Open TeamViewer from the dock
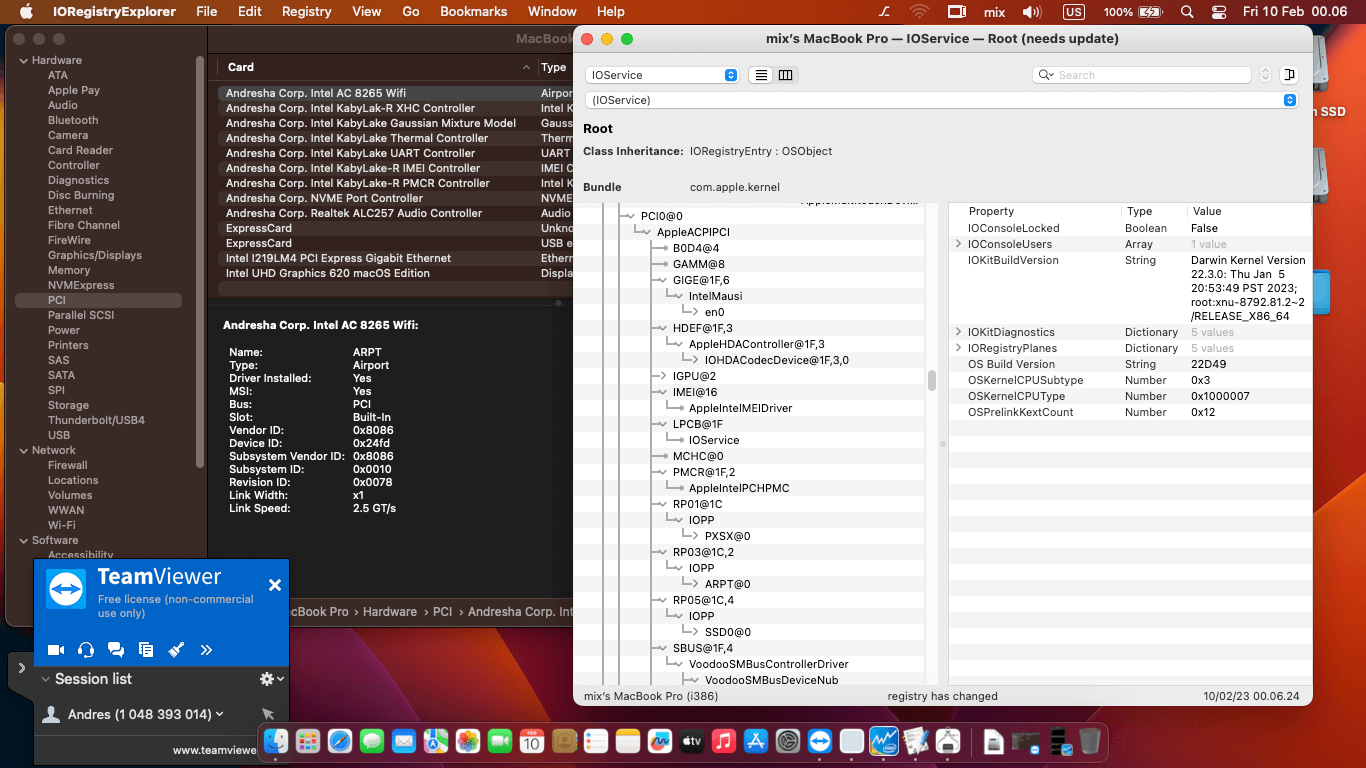 pos(820,741)
